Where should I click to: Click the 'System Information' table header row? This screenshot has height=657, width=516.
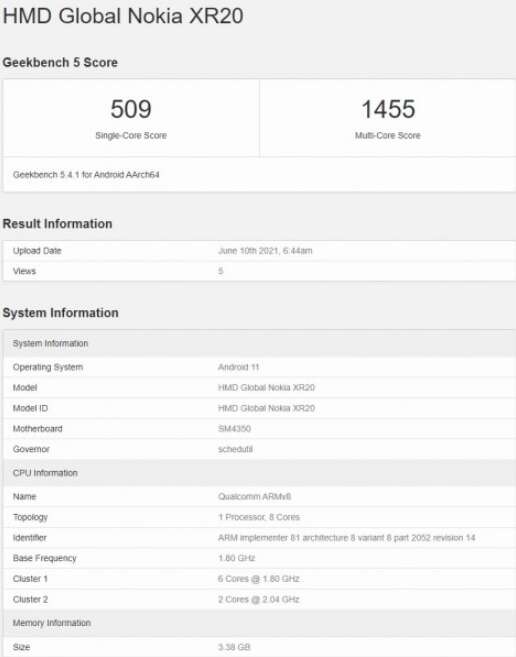[x=260, y=344]
